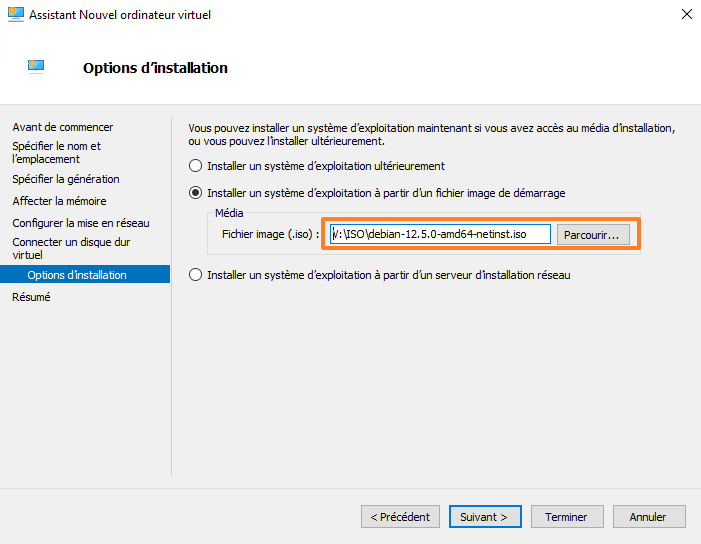Screen dimensions: 701x544
Task: Click 'Annuler' to cancel the wizard
Action: [x=648, y=517]
